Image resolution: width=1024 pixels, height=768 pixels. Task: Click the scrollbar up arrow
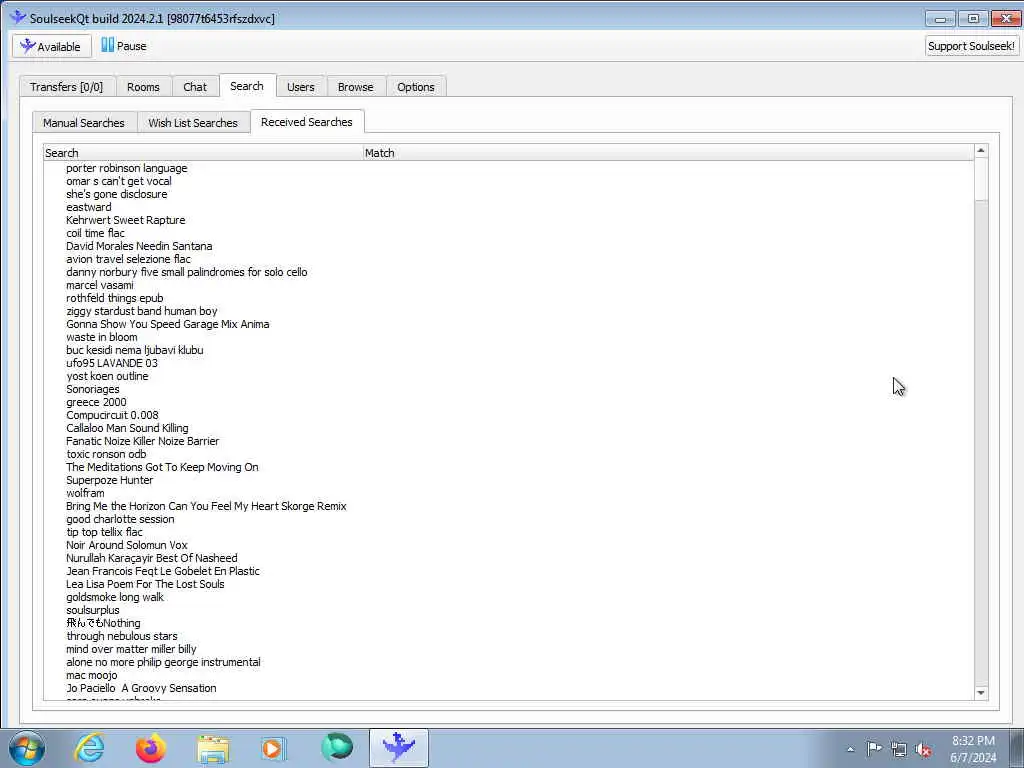pos(980,151)
